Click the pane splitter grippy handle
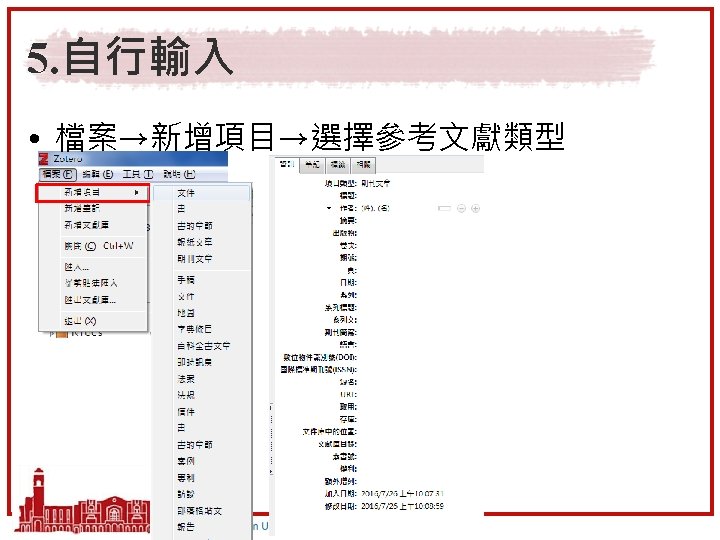This screenshot has width=720, height=540. pyautogui.click(x=271, y=439)
